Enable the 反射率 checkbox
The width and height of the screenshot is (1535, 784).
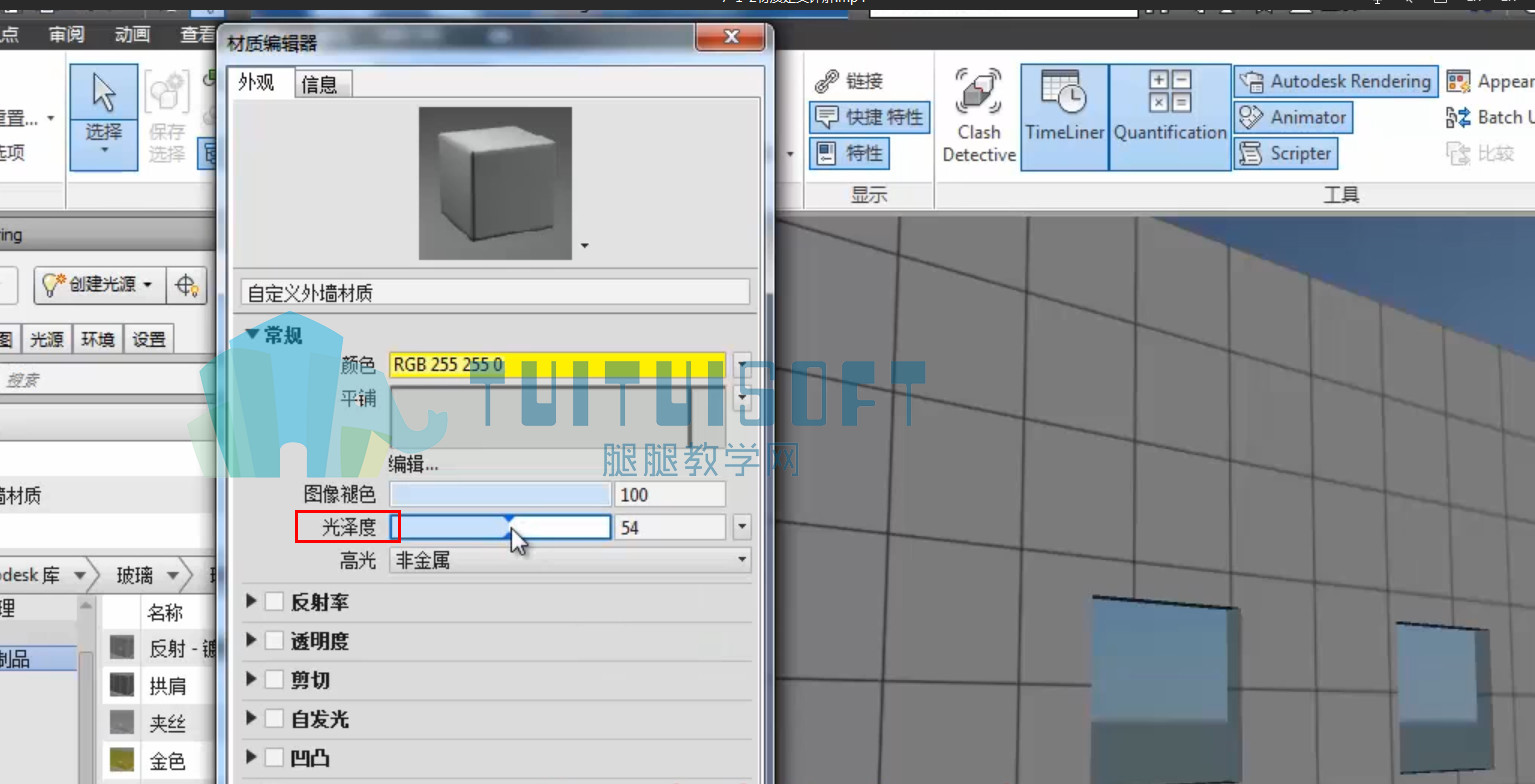click(274, 602)
